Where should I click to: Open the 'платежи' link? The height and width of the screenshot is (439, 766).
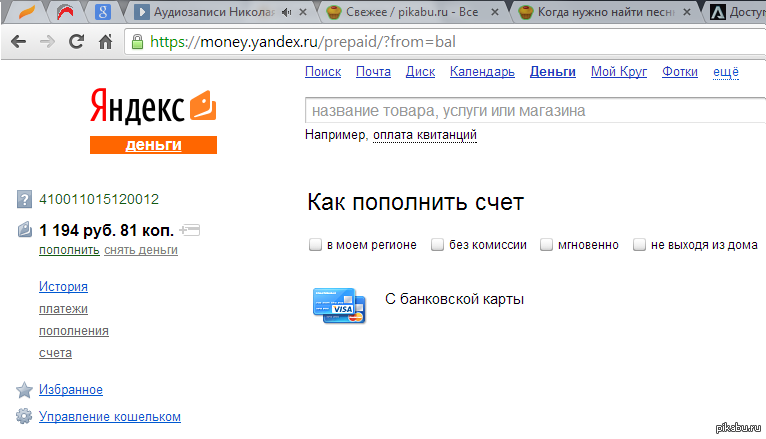tap(64, 309)
